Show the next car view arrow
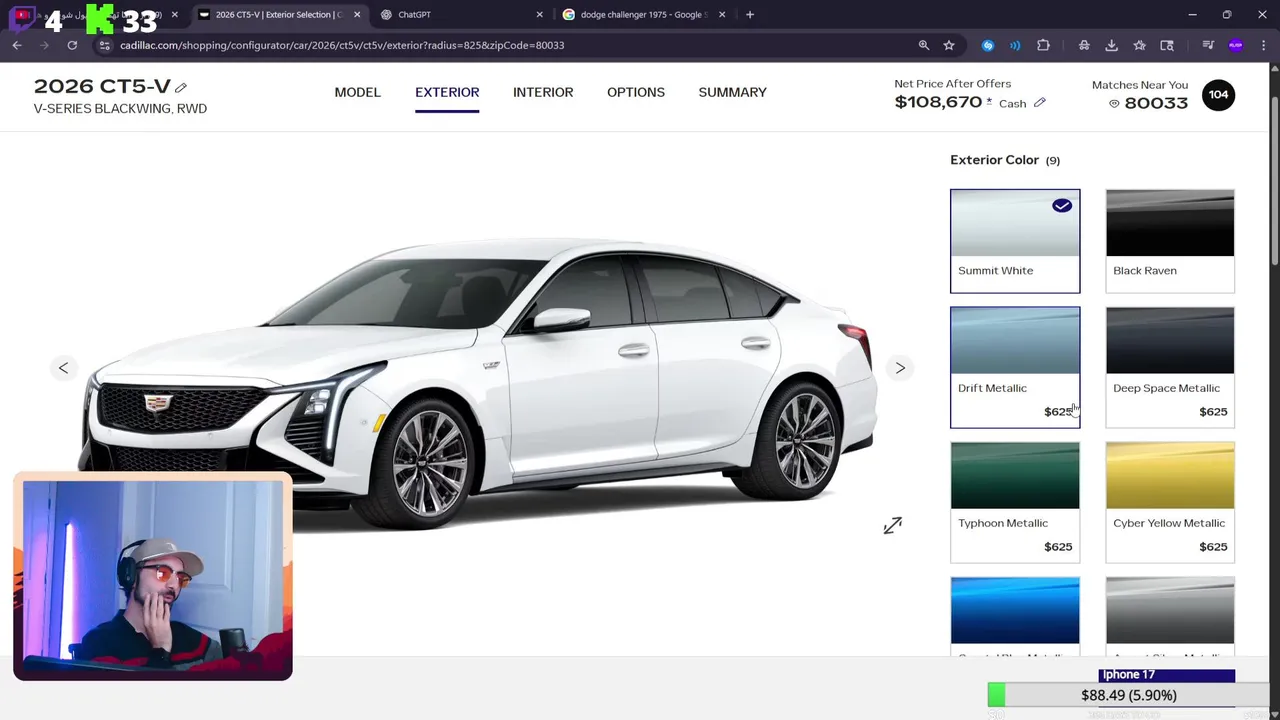The height and width of the screenshot is (720, 1280). (900, 368)
